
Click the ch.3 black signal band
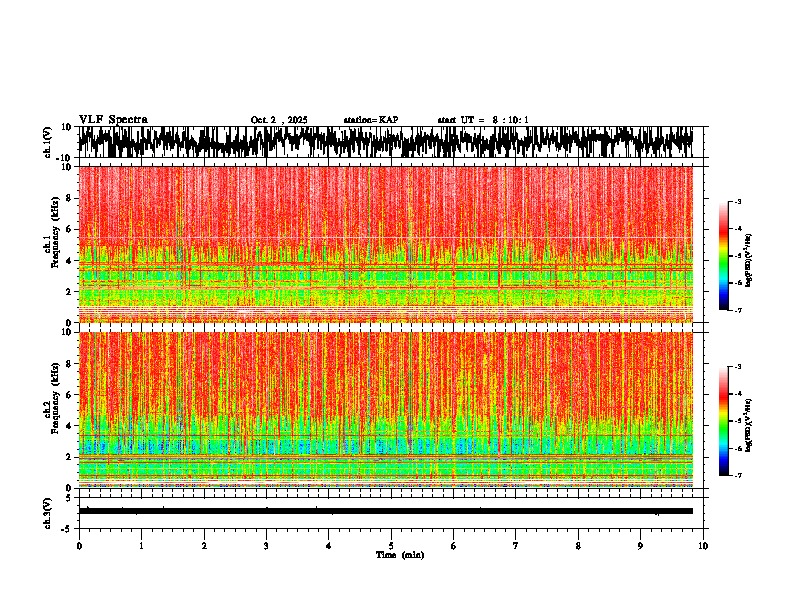point(385,511)
